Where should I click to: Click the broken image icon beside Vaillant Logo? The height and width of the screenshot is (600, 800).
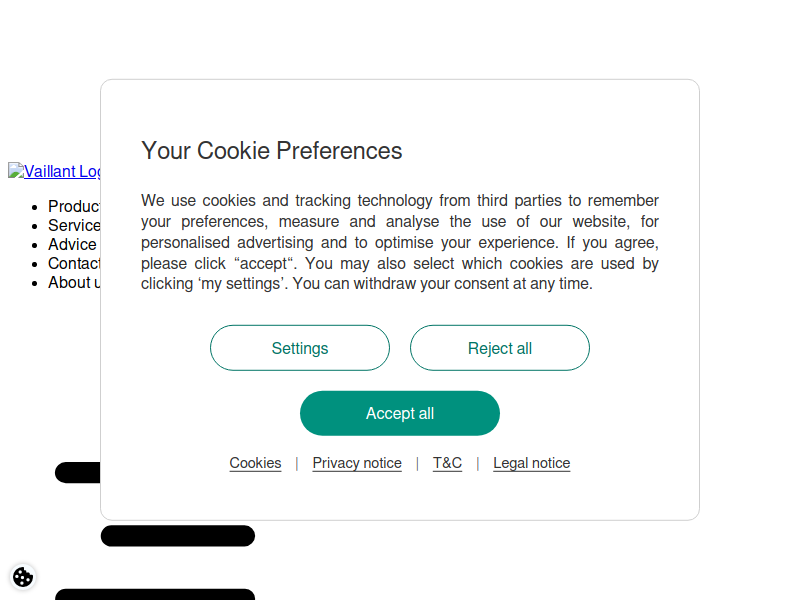pyautogui.click(x=16, y=170)
